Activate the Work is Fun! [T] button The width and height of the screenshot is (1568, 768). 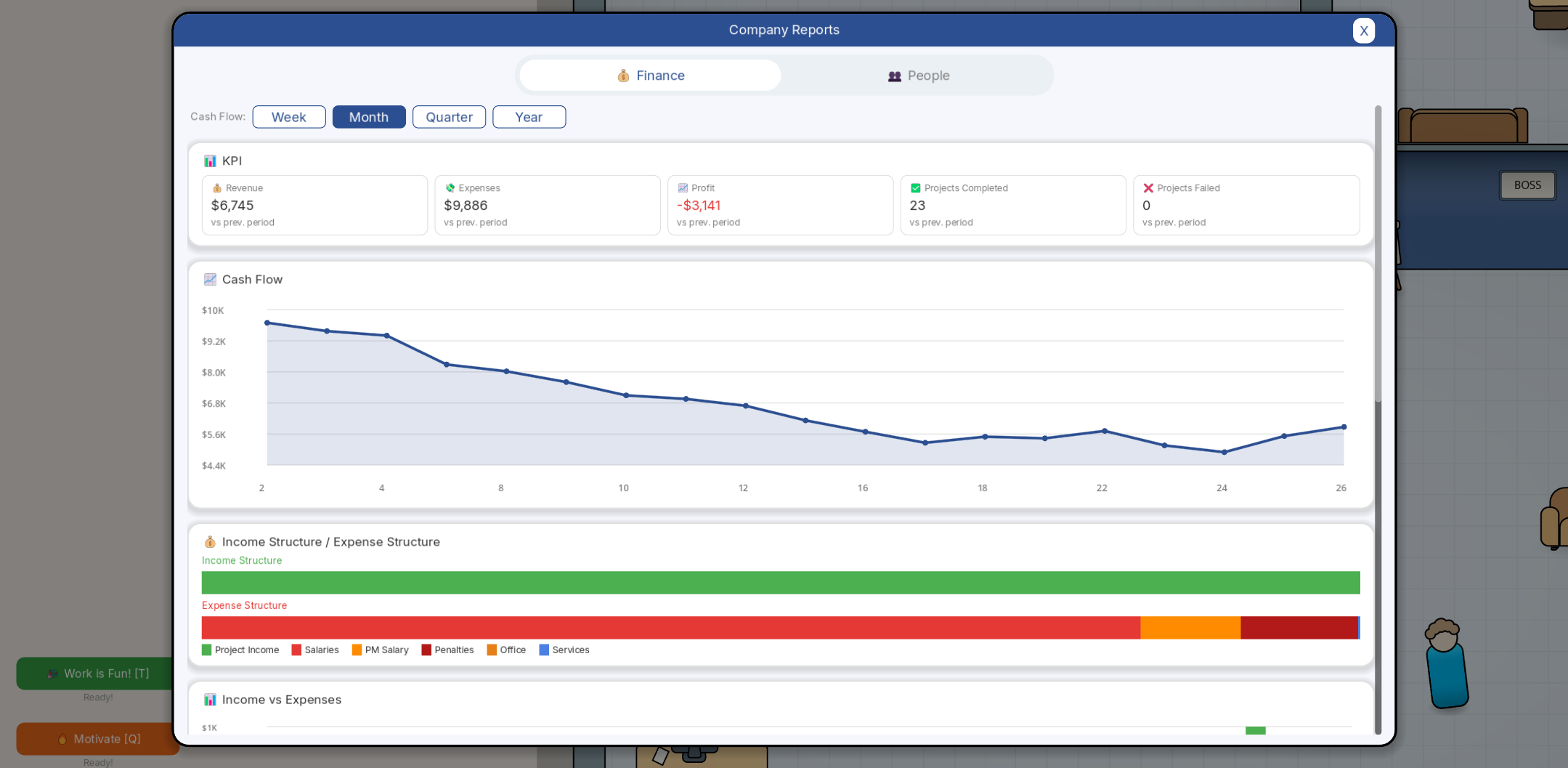[97, 674]
